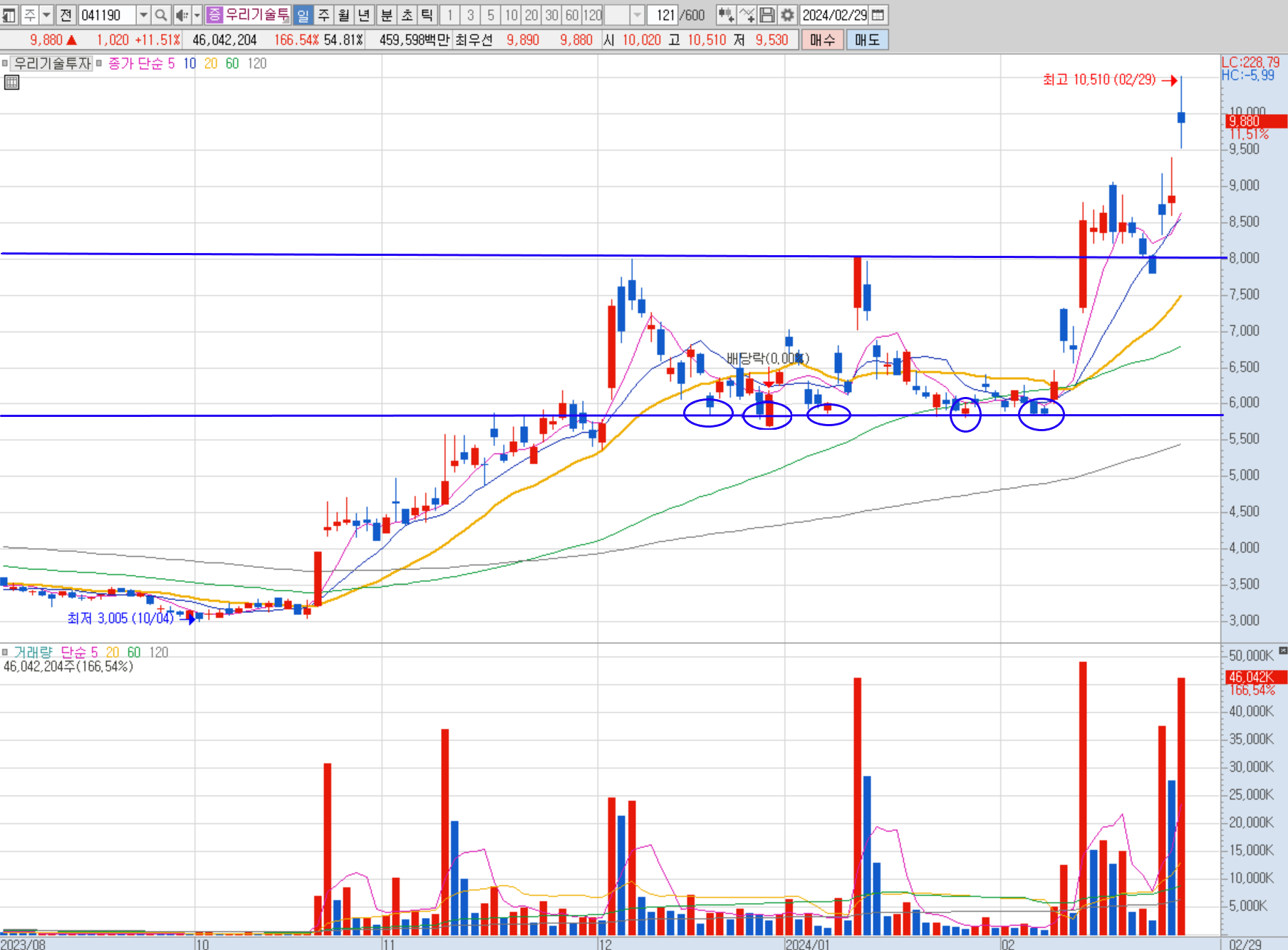Viewport: 1288px width, 950px height.
Task: Choose the 5 interval button
Action: [x=490, y=15]
